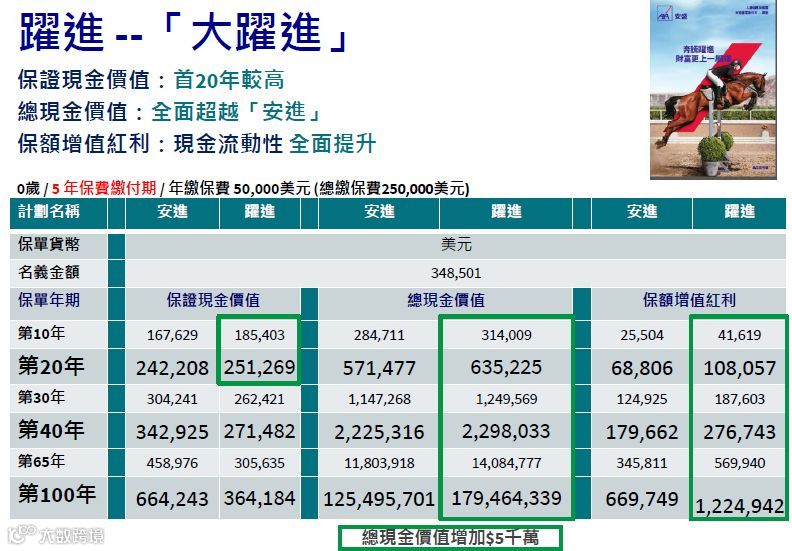Click the 保單貨幣 row label
Screen dimensions: 792x551
click(x=49, y=244)
